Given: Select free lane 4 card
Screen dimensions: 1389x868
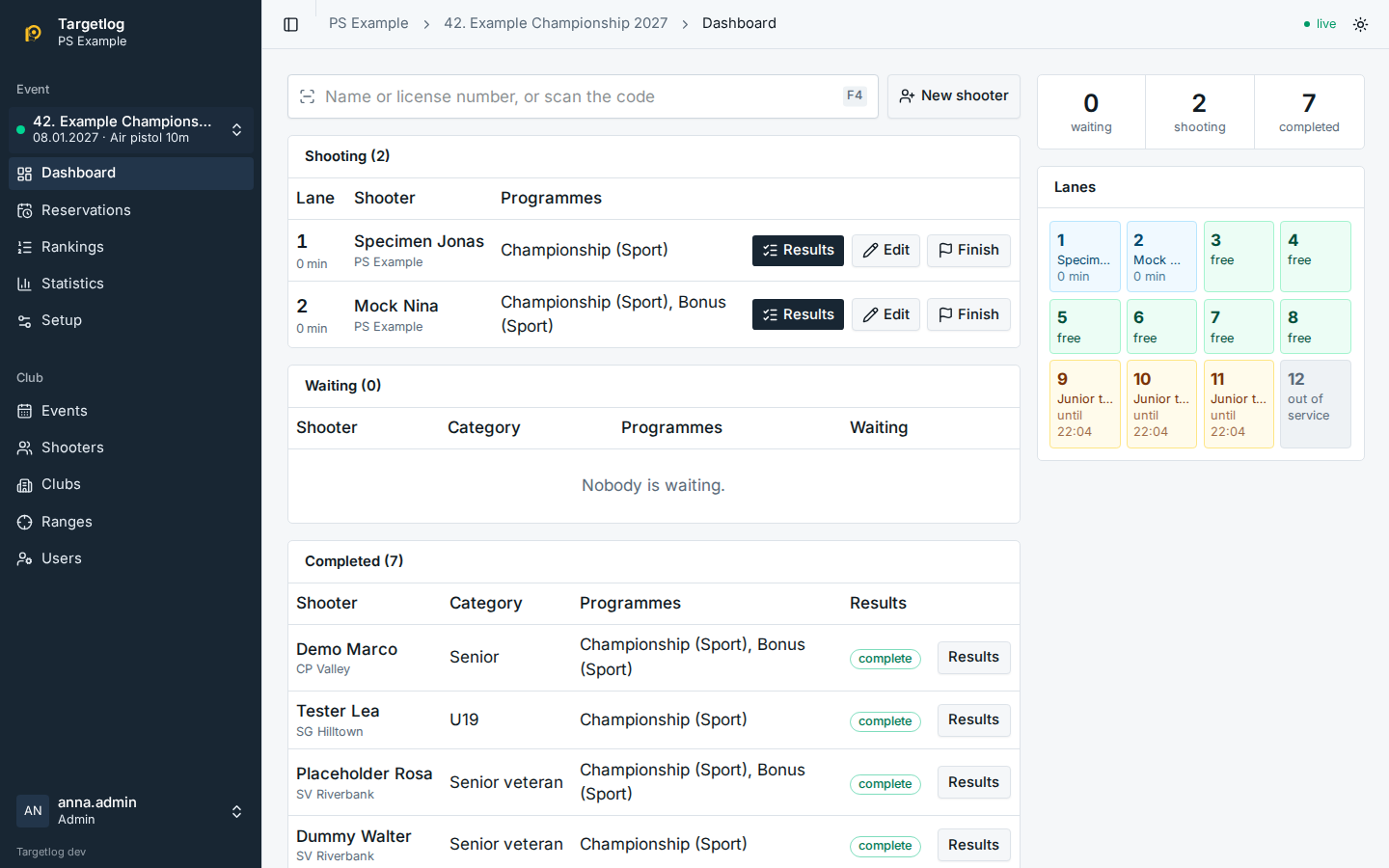Looking at the screenshot, I should (x=1316, y=257).
